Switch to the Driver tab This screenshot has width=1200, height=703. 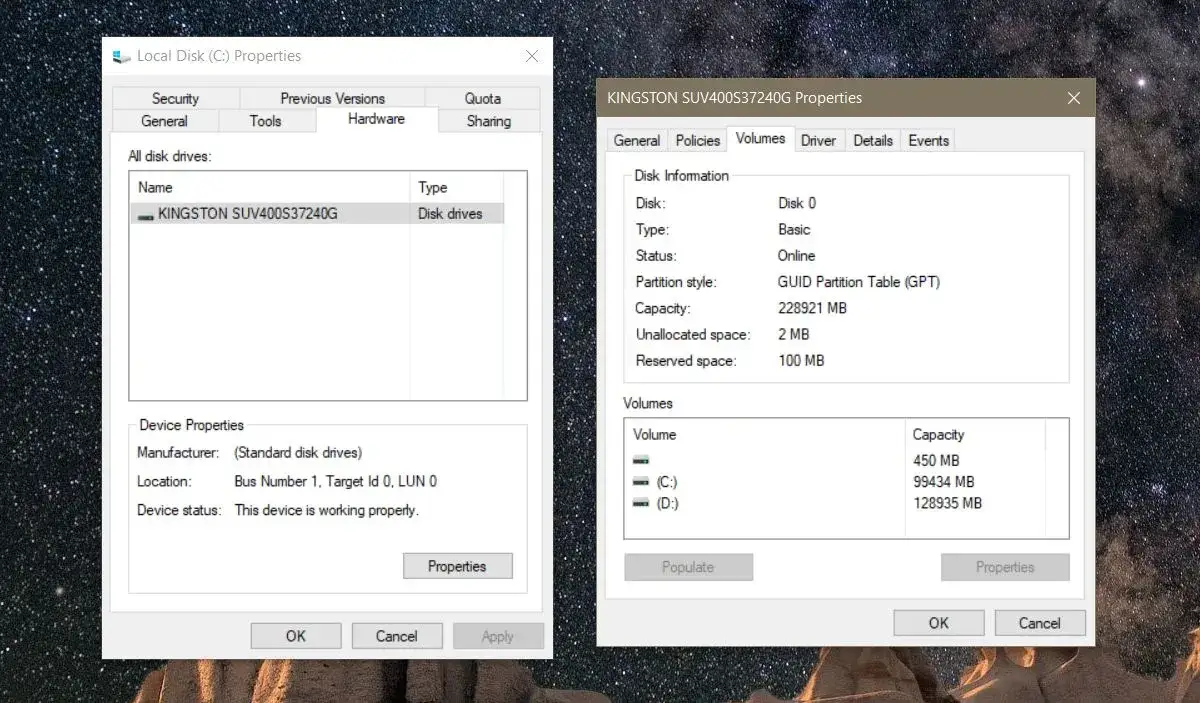(x=819, y=140)
